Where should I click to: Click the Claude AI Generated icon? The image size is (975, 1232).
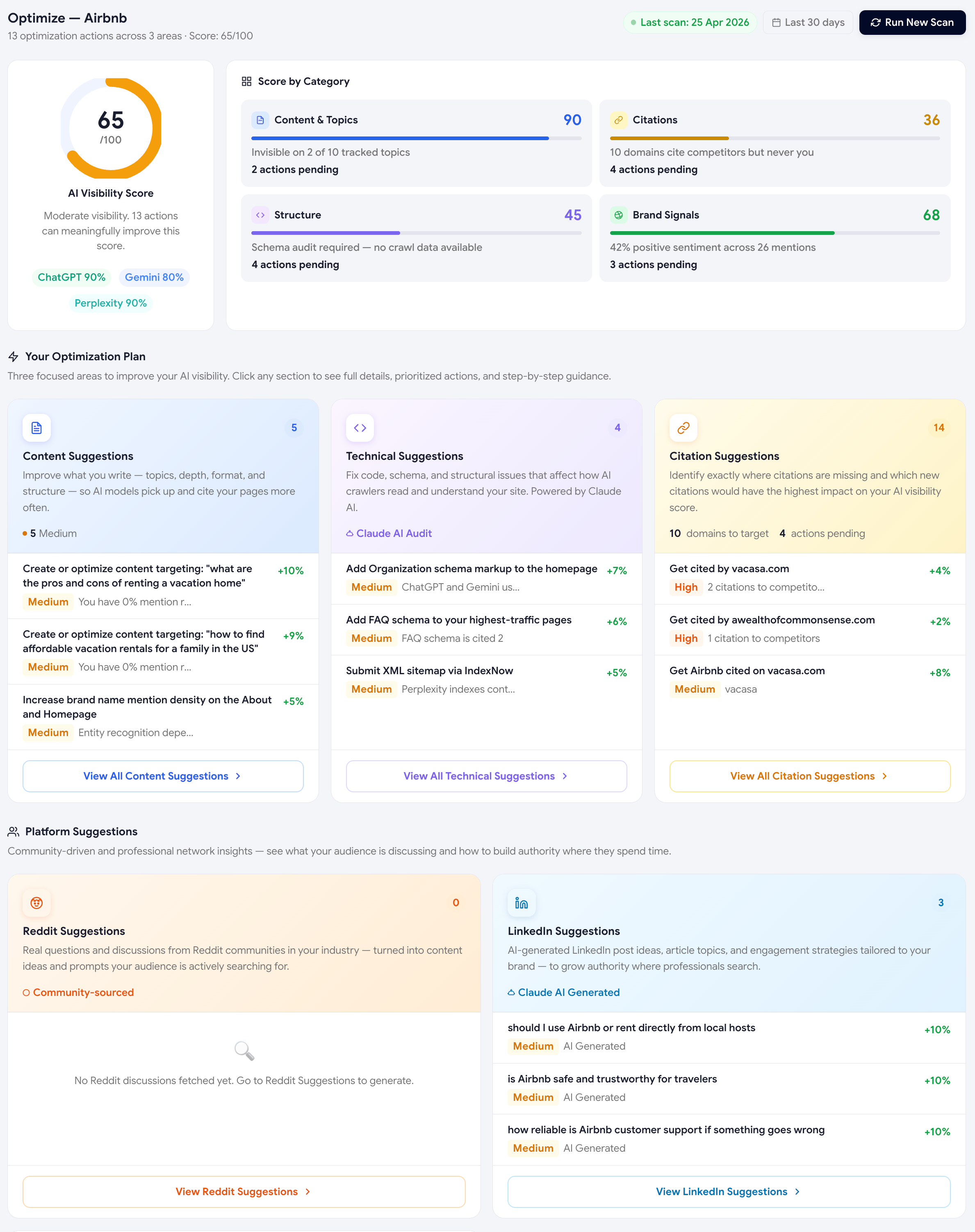(x=511, y=992)
